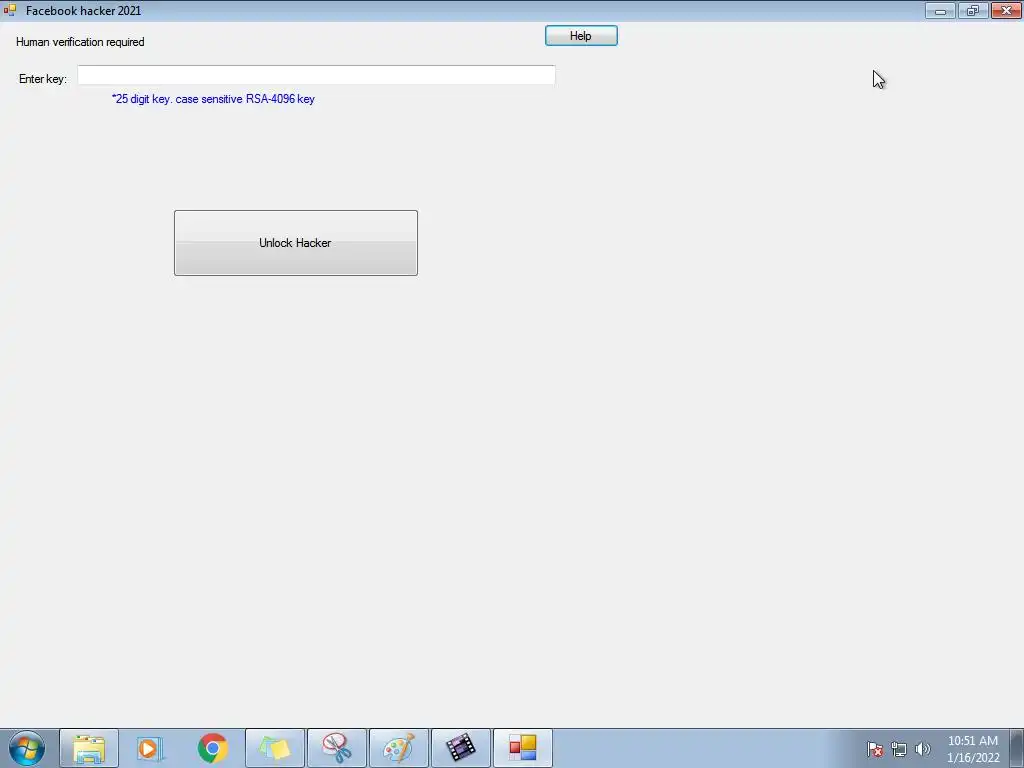Open Google Chrome from the taskbar
Image resolution: width=1024 pixels, height=768 pixels.
212,748
